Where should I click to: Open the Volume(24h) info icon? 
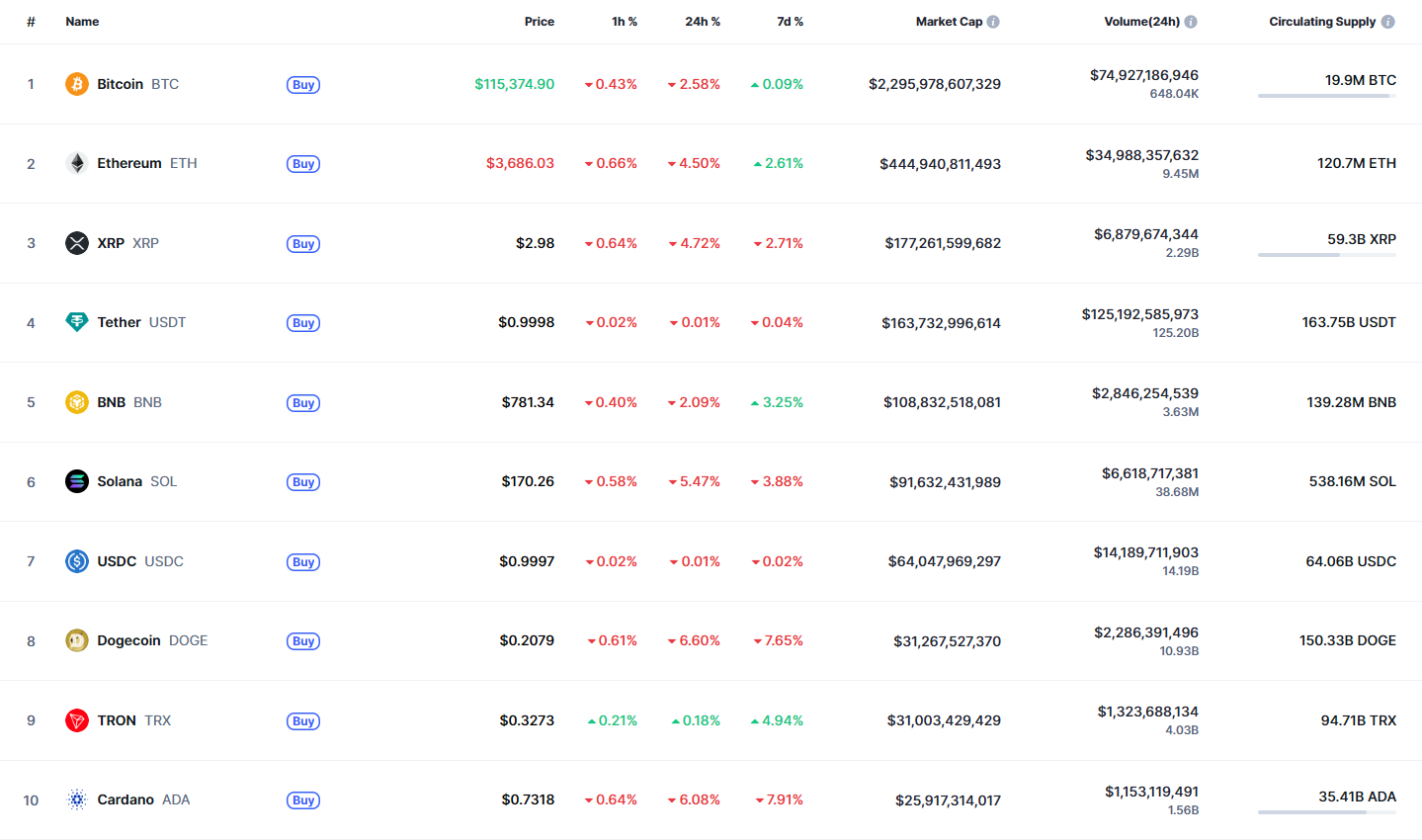(1191, 22)
